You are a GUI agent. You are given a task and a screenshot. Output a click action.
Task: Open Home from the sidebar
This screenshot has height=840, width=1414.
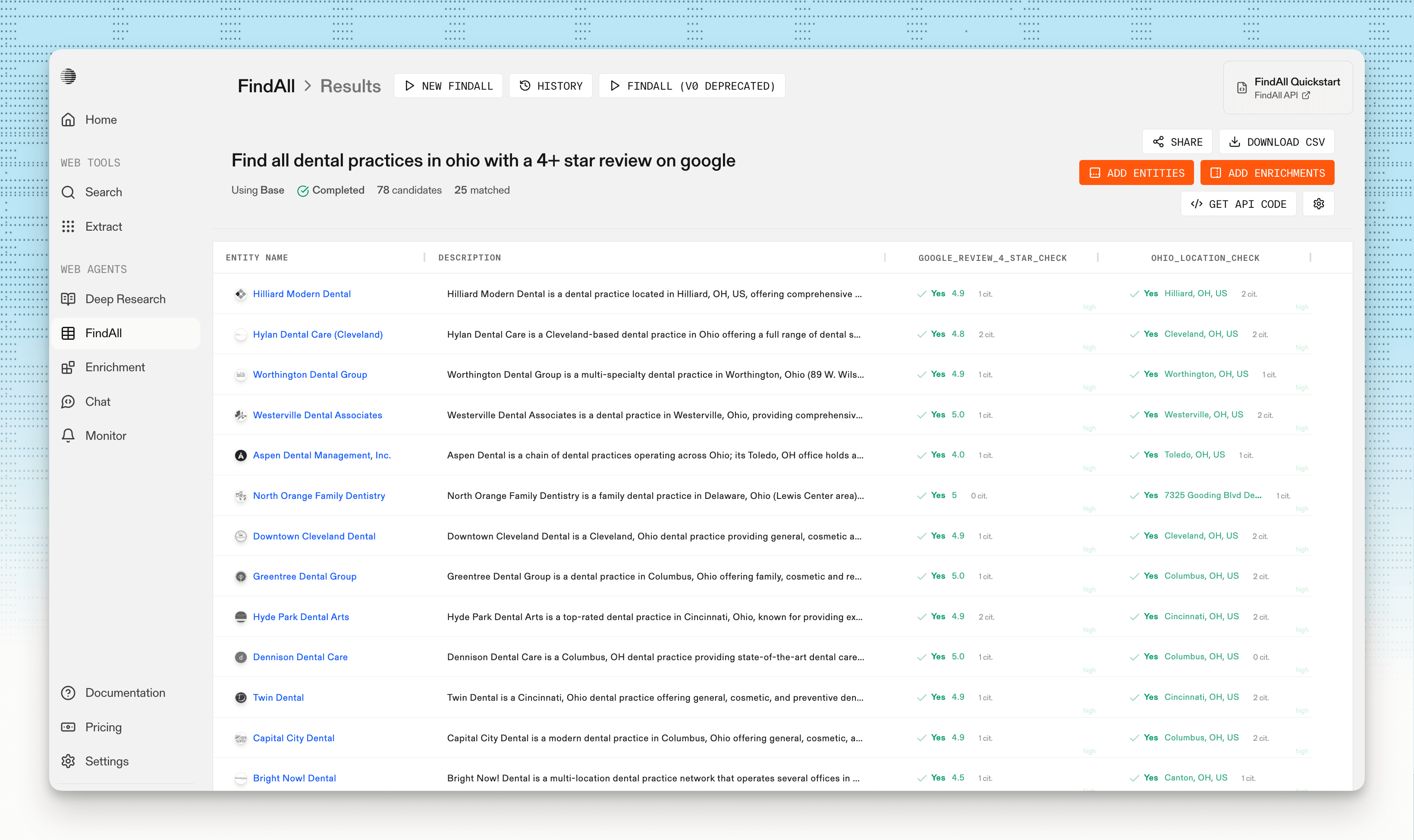(x=101, y=120)
